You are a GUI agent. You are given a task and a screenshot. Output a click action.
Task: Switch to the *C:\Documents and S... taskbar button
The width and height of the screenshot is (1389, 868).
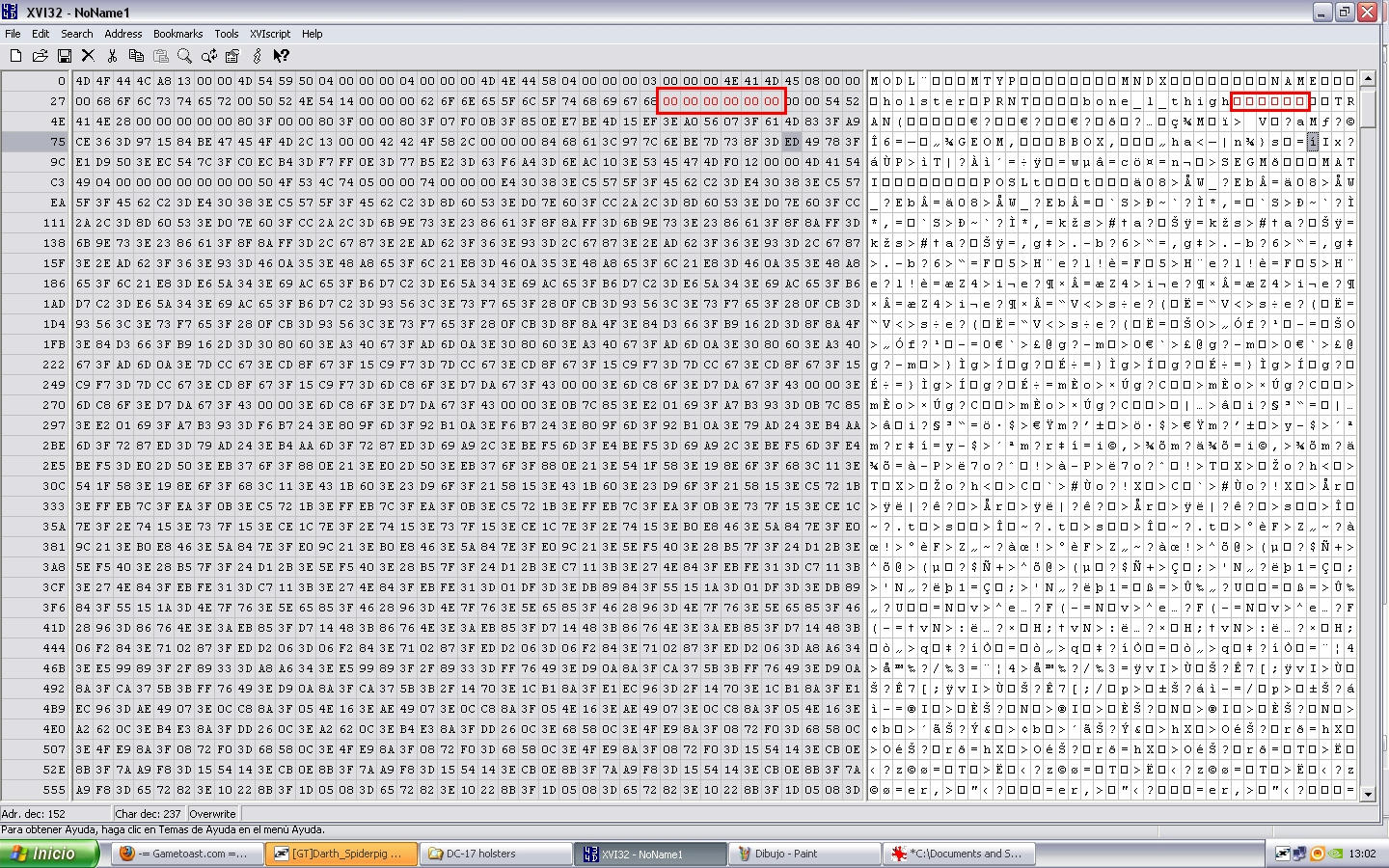point(961,854)
